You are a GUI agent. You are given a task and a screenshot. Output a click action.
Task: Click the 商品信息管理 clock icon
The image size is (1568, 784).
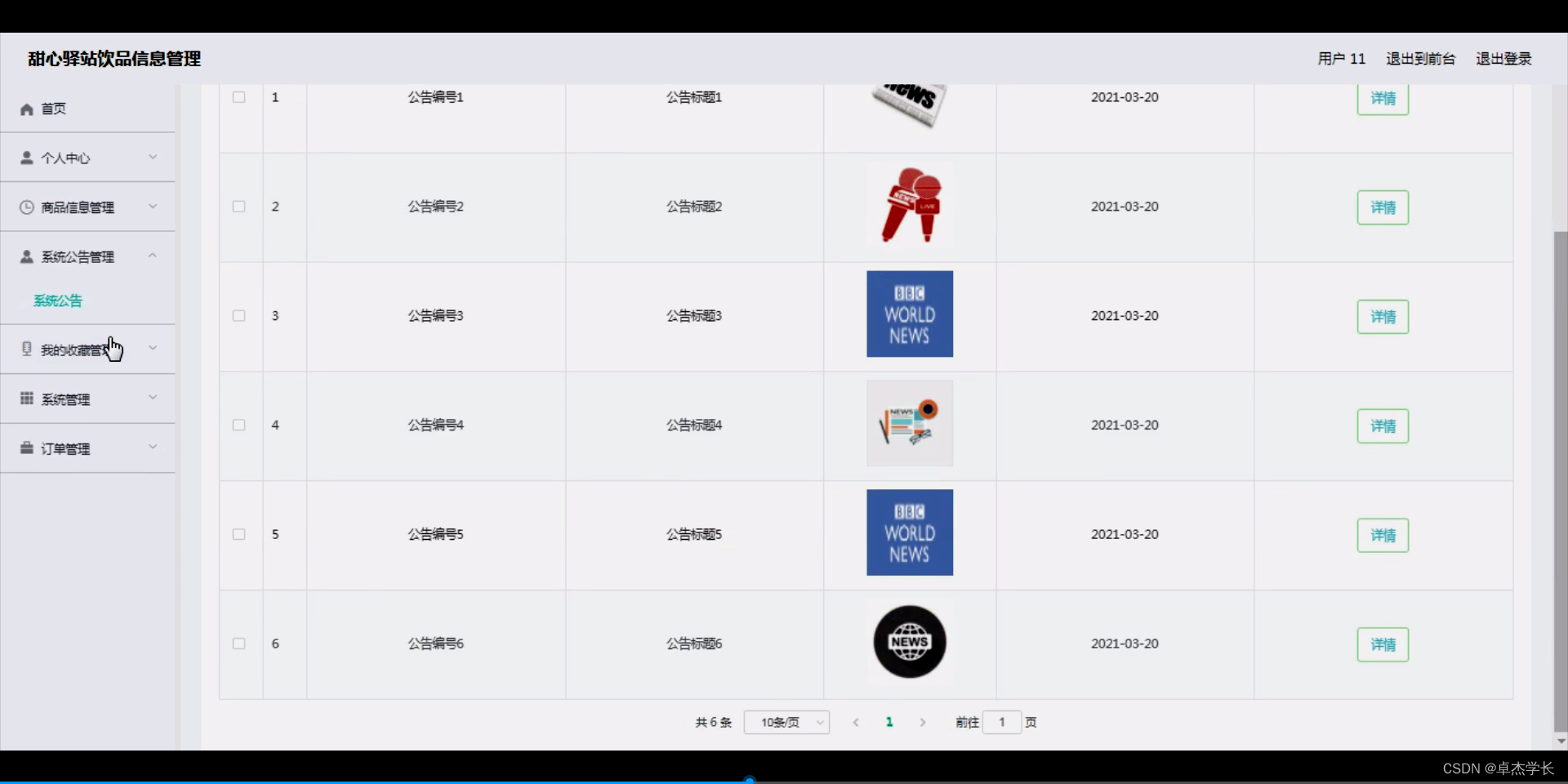pos(25,207)
